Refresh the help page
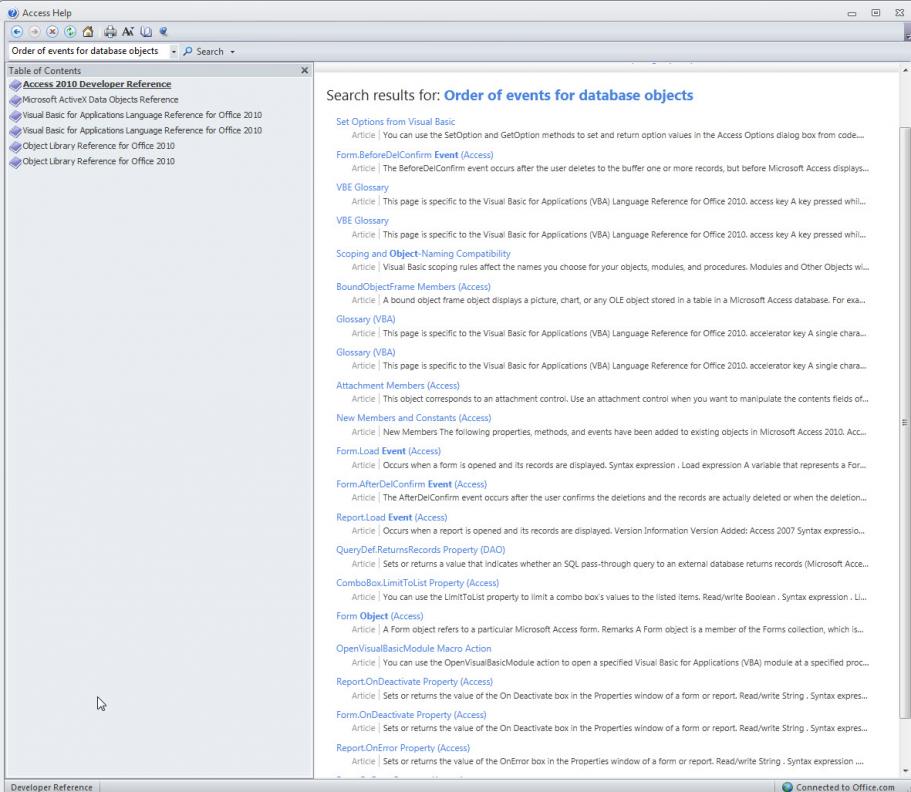 click(x=70, y=32)
